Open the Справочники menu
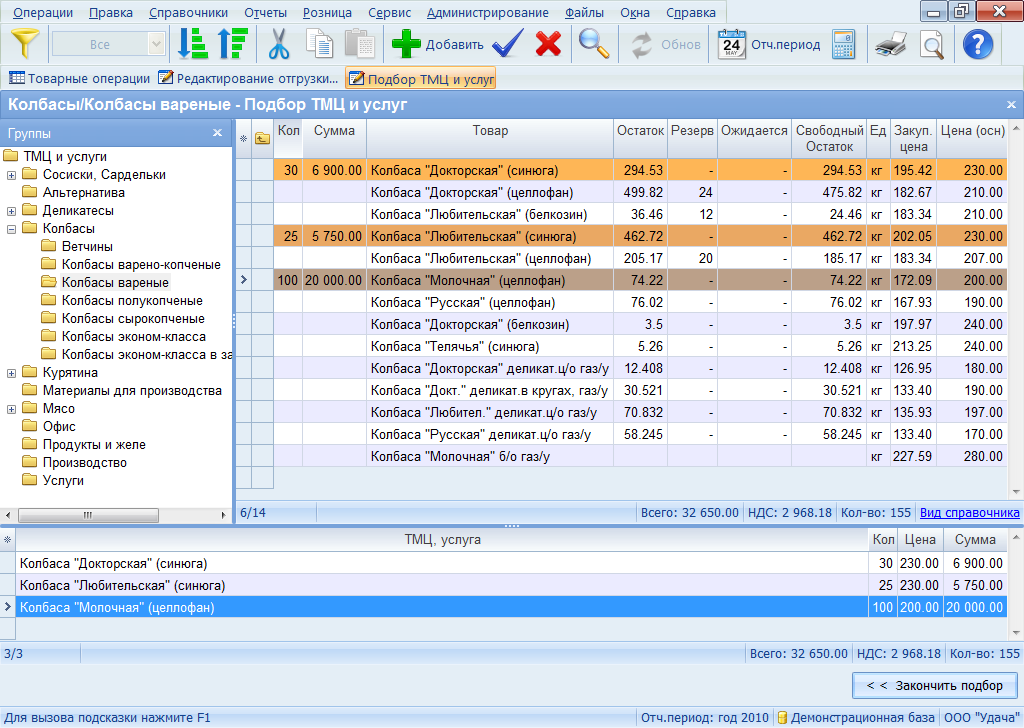The width and height of the screenshot is (1024, 728). [188, 13]
